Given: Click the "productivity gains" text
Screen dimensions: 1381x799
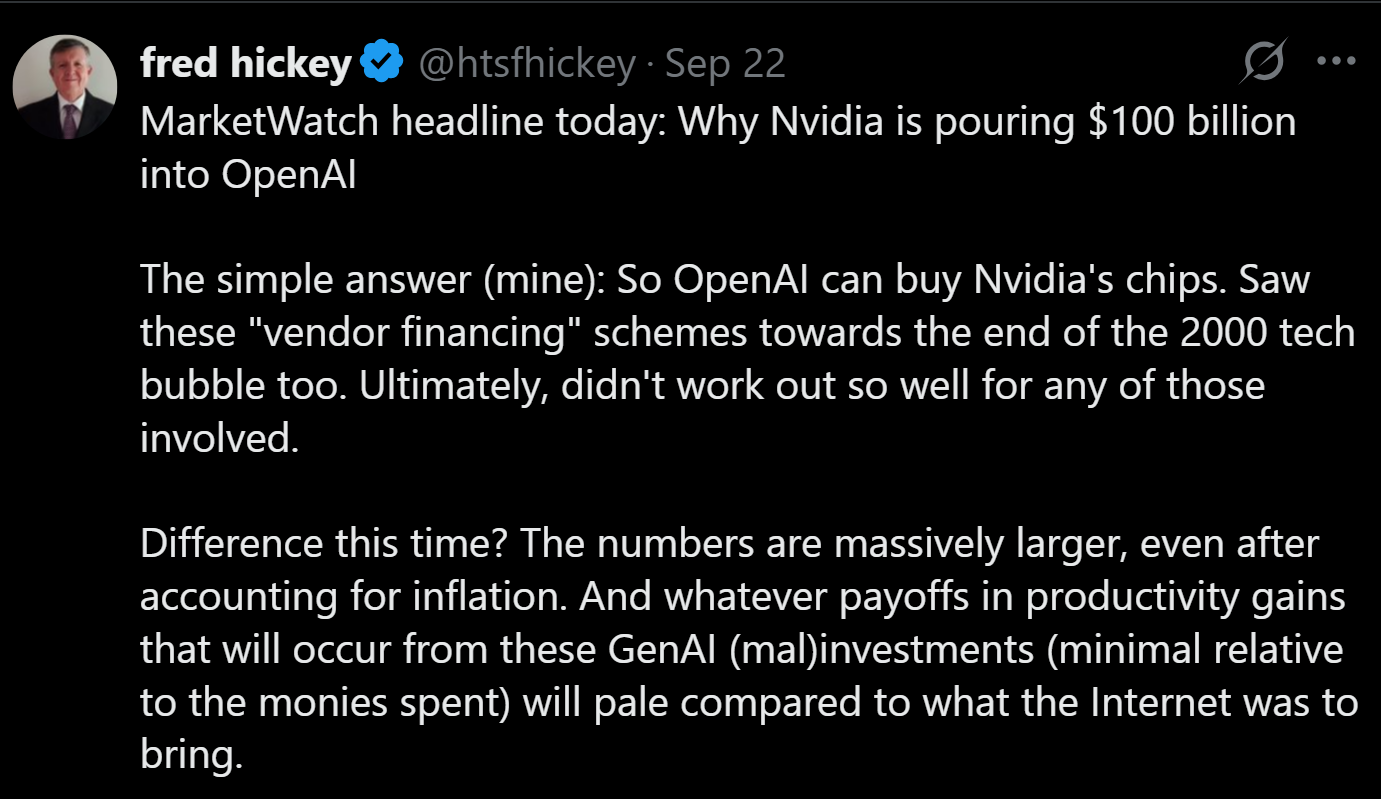Looking at the screenshot, I should point(1185,597).
